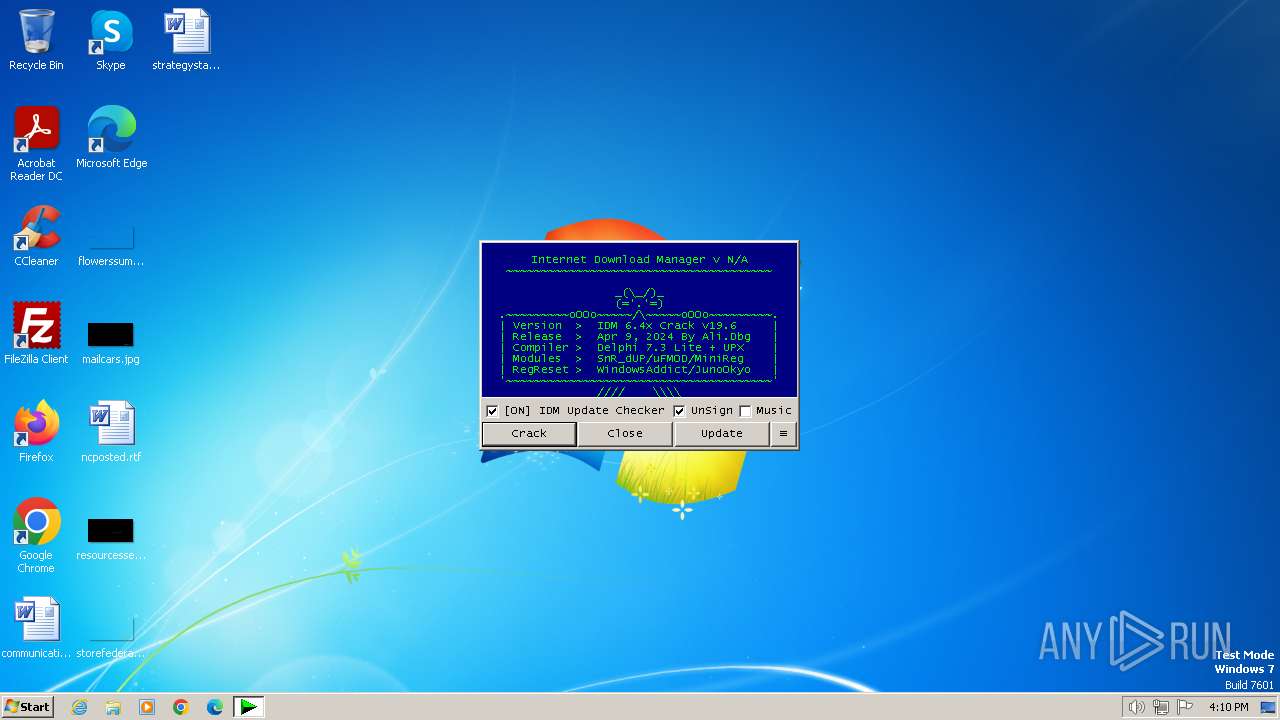Select the running crack app taskbar button
Image resolution: width=1280 pixels, height=720 pixels.
[x=248, y=707]
